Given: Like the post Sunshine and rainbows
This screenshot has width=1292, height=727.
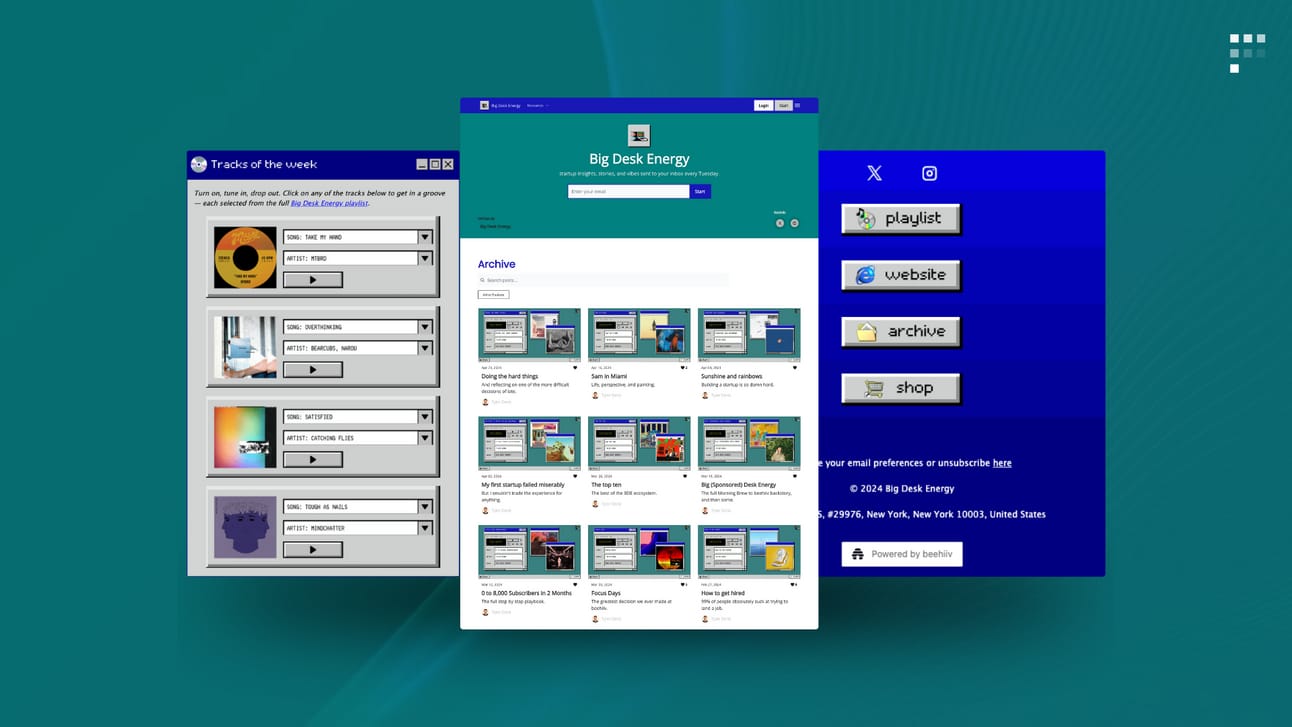Looking at the screenshot, I should (x=795, y=368).
